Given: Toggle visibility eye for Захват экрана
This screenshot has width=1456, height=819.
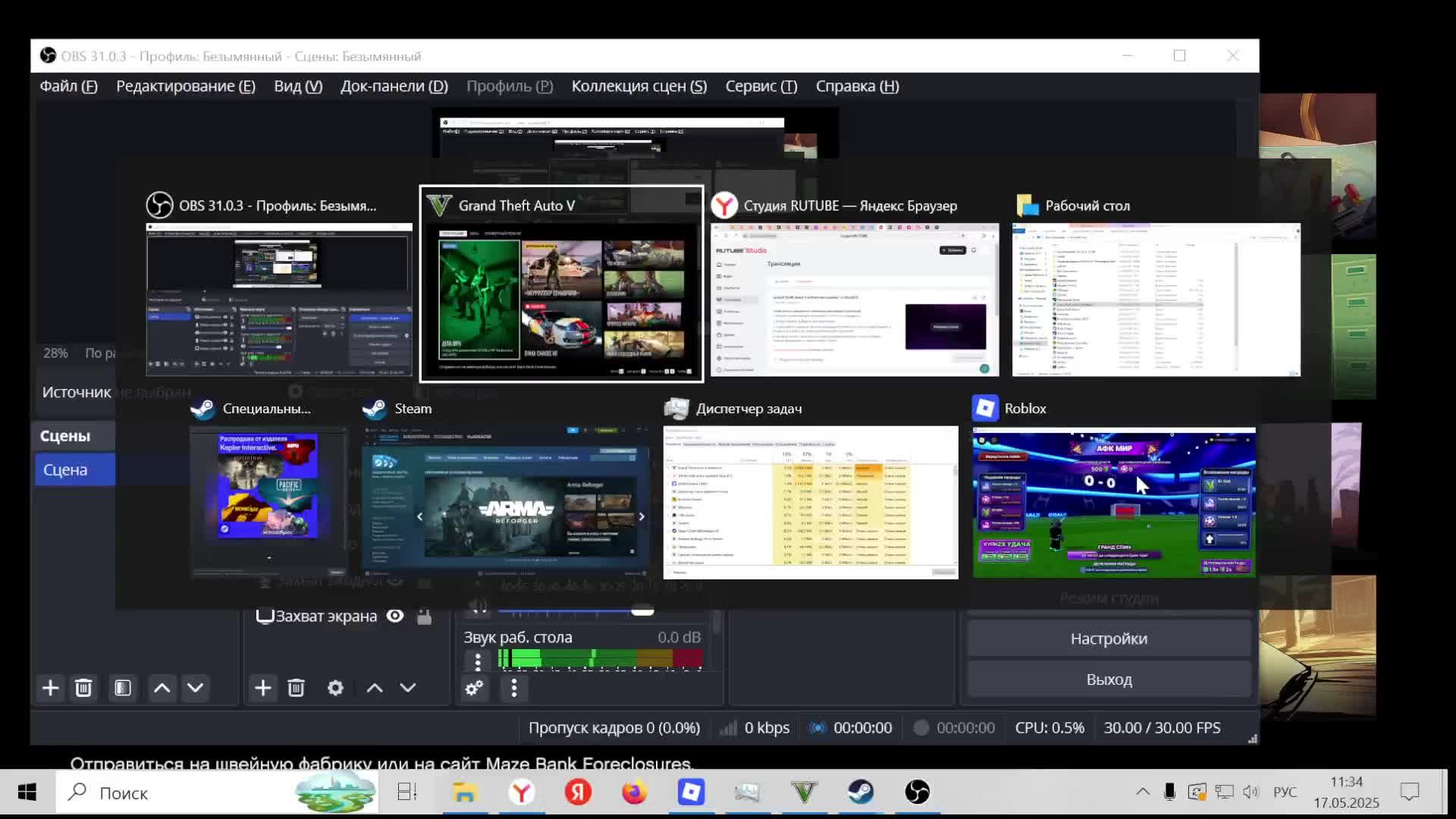Looking at the screenshot, I should 395,616.
